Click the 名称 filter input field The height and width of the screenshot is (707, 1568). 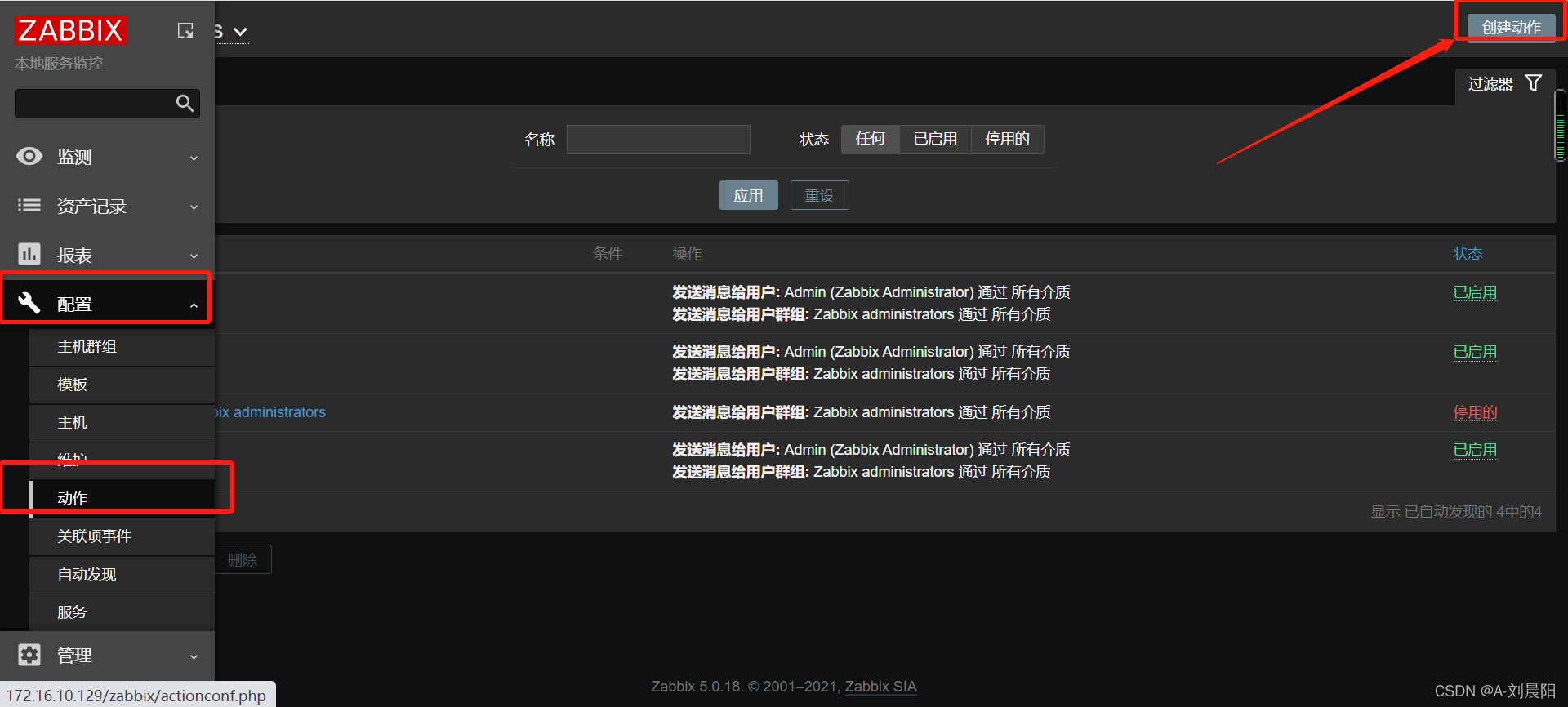coord(658,140)
